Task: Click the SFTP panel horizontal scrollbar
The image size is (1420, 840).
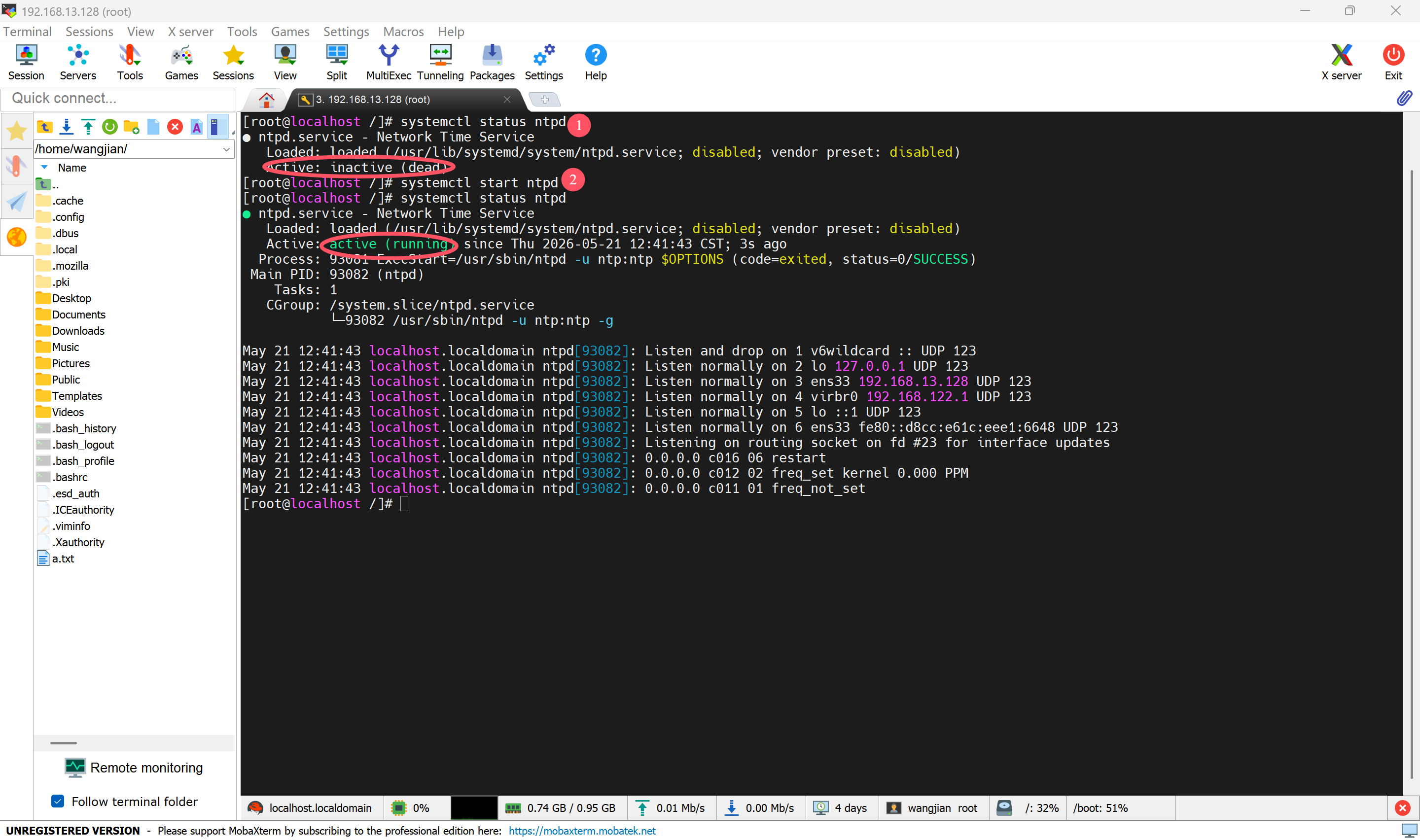Action: [64, 743]
